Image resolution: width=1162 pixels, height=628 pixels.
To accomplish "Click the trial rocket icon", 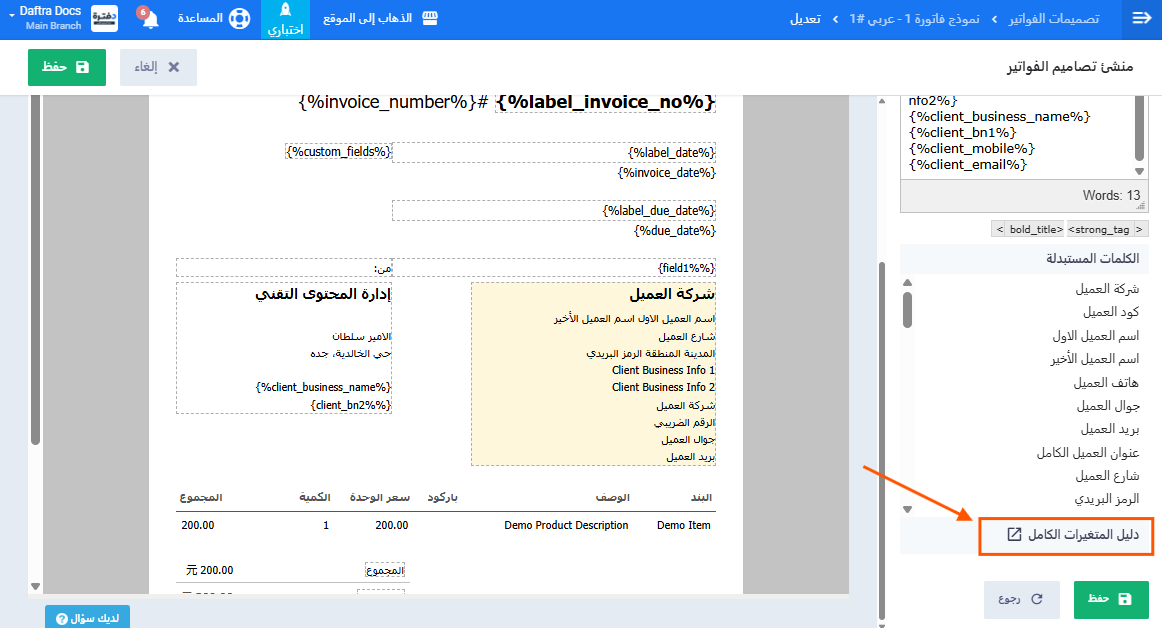I will click(285, 11).
